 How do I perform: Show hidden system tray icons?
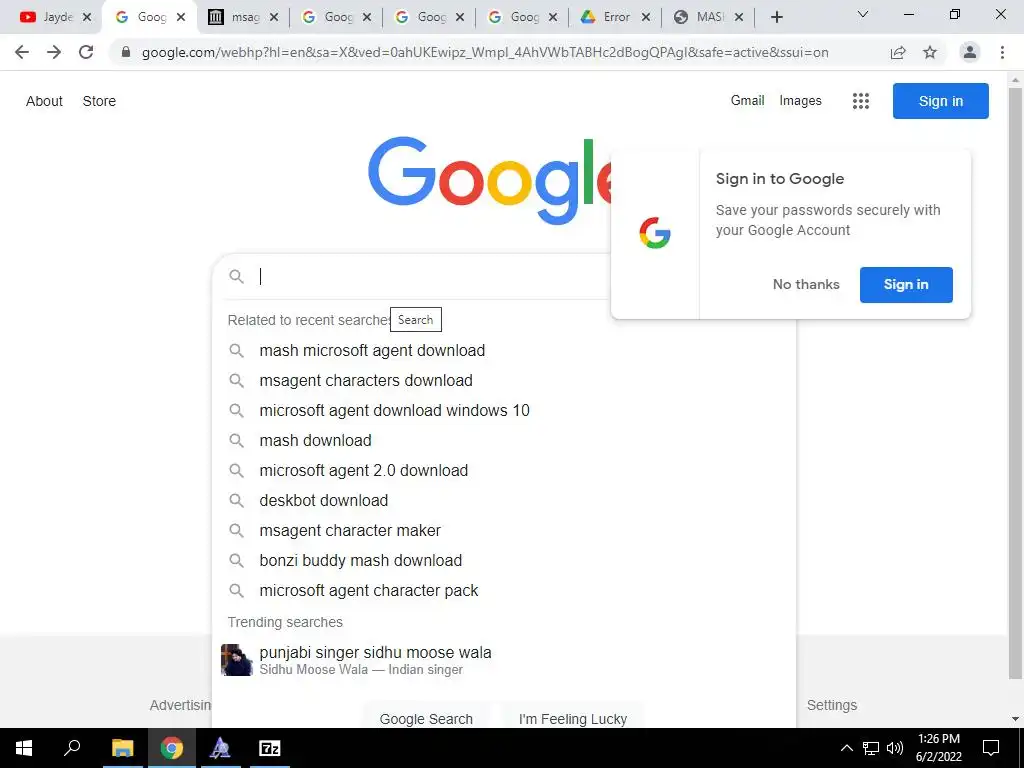(846, 748)
